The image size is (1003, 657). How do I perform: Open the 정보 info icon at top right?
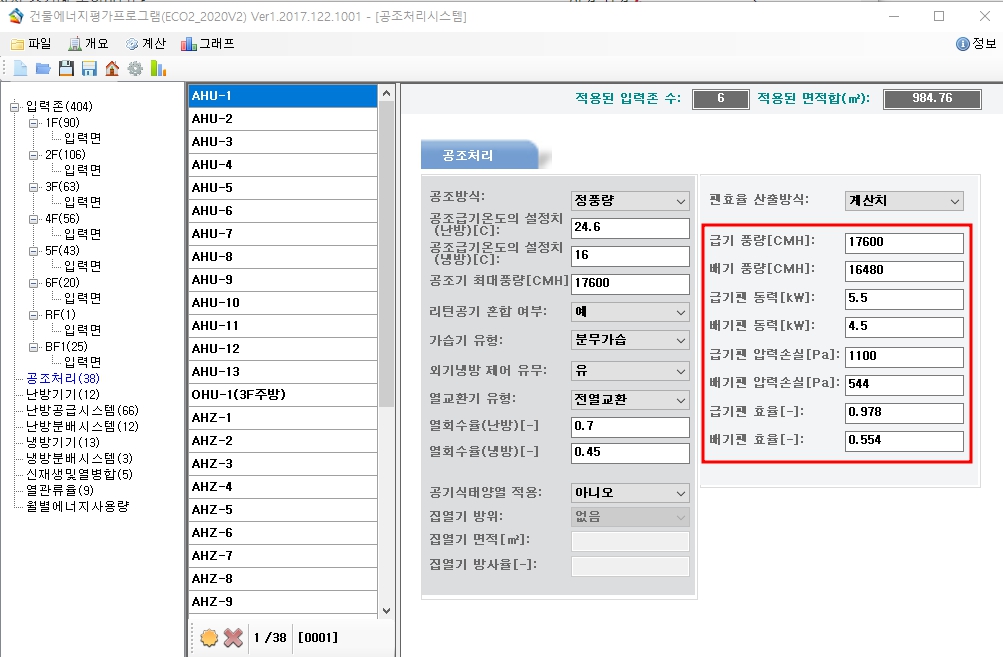coord(963,44)
